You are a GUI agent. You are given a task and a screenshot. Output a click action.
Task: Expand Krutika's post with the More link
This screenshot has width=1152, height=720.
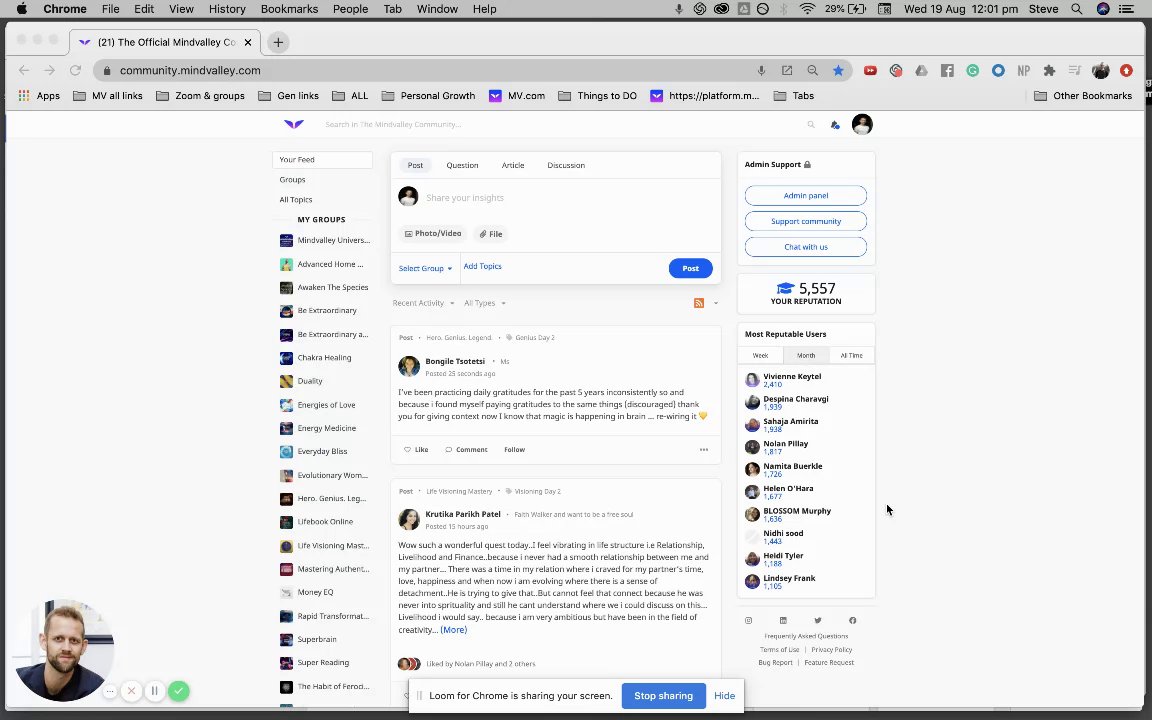tap(453, 630)
